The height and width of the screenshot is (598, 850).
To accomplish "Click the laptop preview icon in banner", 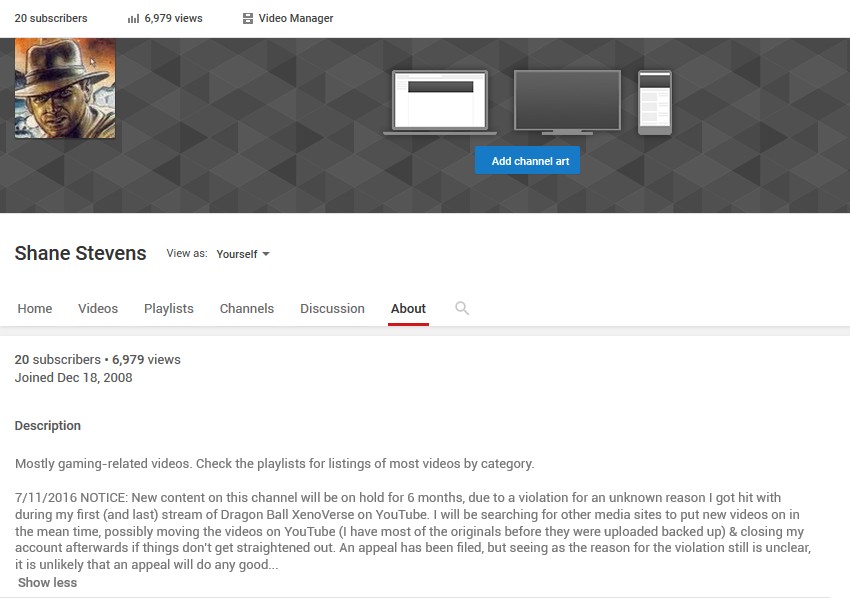I will point(440,102).
